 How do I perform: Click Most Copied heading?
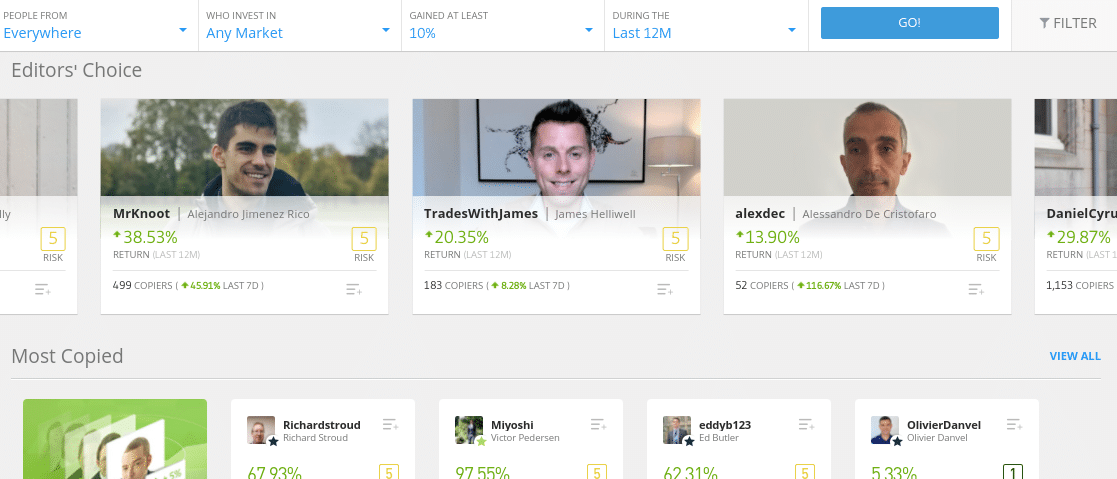tap(67, 356)
